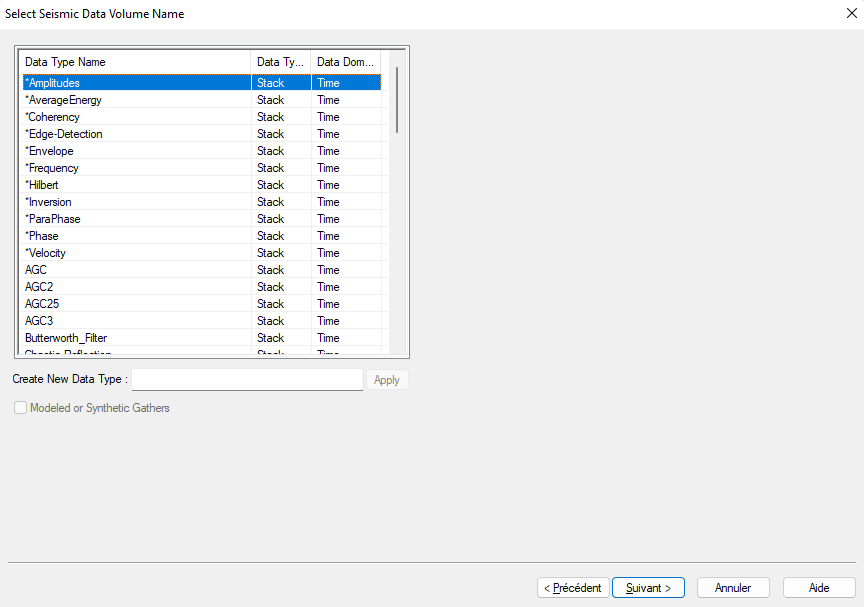Click the data type list vertical scrollbar
This screenshot has height=607, width=864.
(x=397, y=100)
